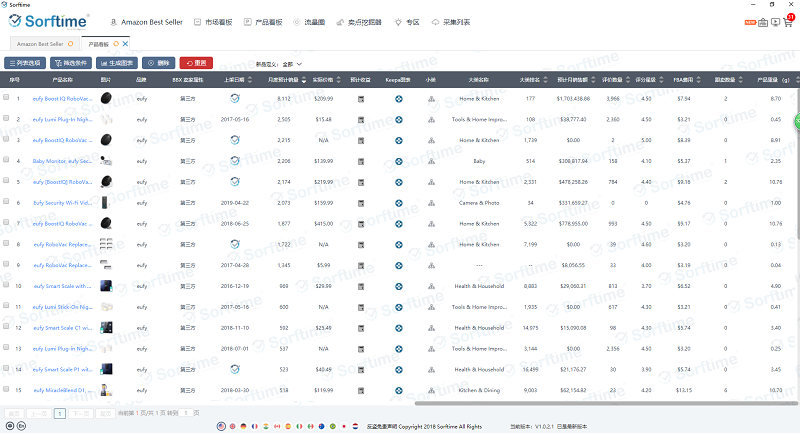Select the United States flag marketplace
800x433 pixels.
click(221, 426)
